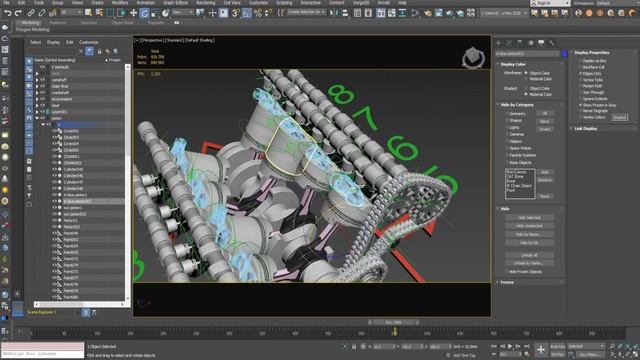
Task: Select Shaded Object Color radio button
Action: (x=526, y=88)
